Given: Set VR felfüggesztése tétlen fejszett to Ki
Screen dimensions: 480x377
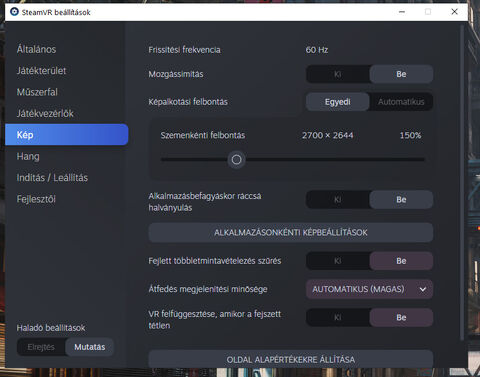Looking at the screenshot, I should (x=338, y=317).
